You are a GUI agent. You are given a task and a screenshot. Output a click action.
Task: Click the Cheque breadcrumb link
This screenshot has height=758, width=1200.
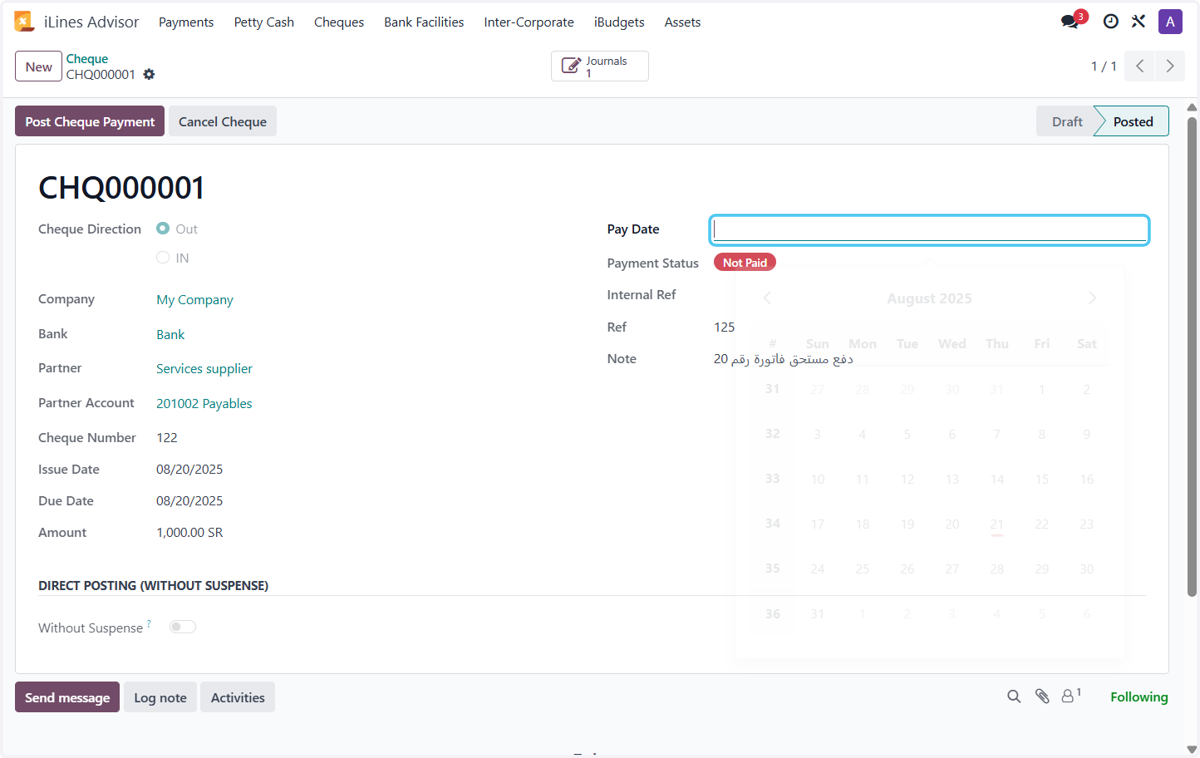coord(87,59)
